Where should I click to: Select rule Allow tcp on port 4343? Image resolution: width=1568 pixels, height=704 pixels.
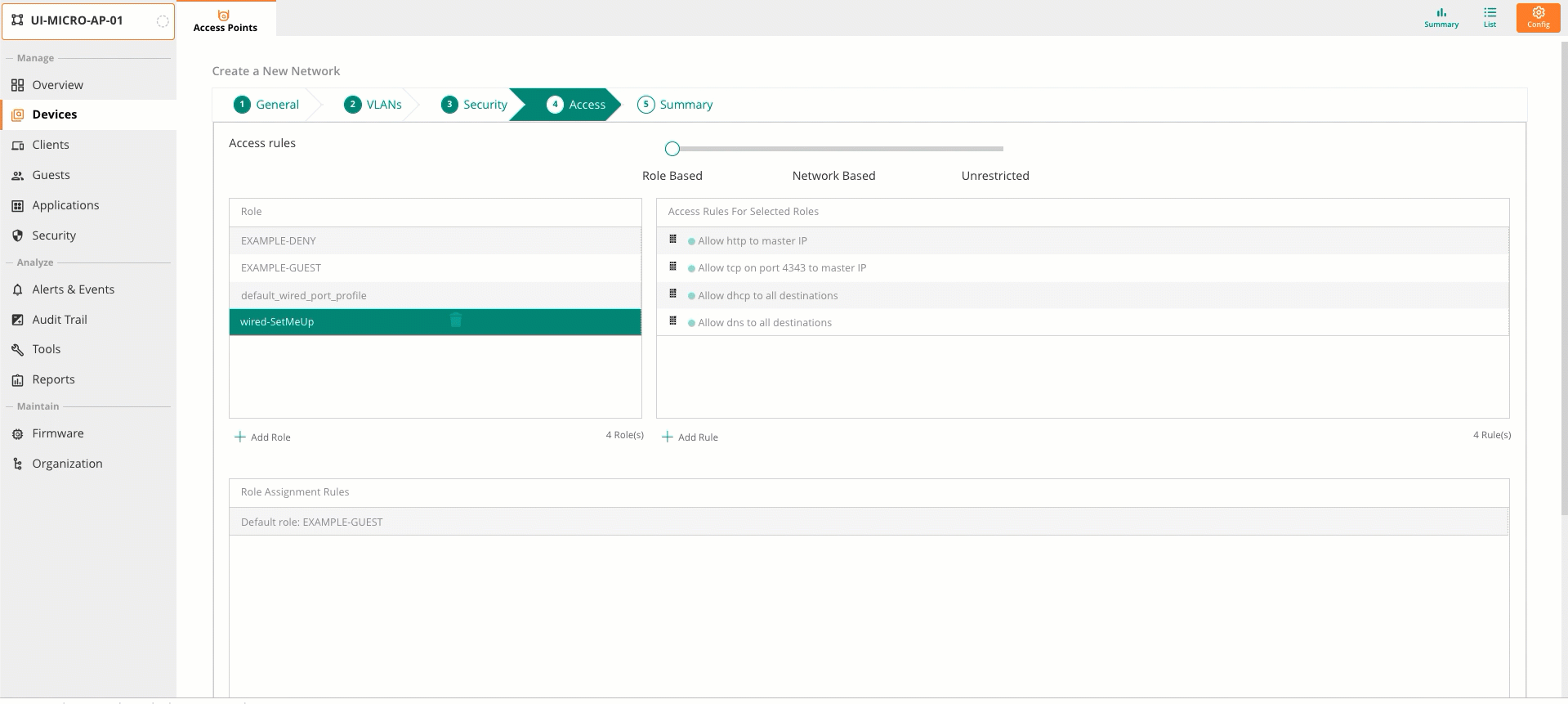pos(1083,267)
